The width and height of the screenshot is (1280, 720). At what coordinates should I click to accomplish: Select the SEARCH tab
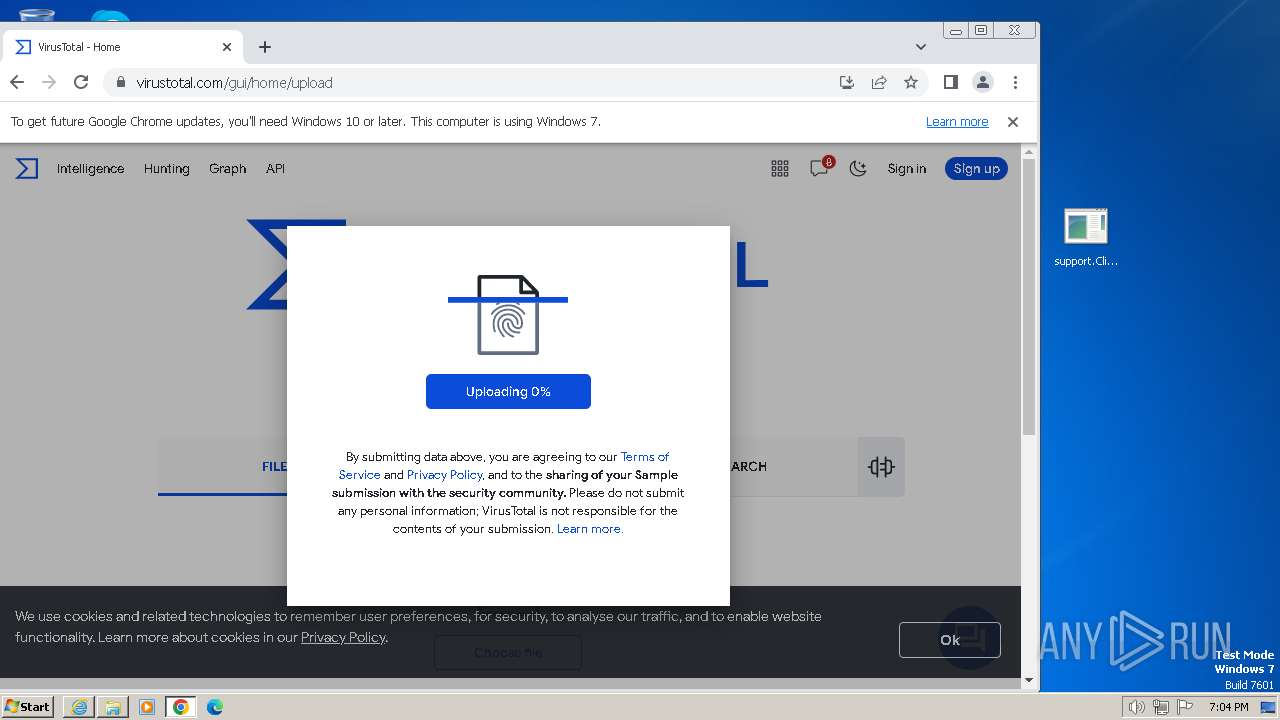749,467
